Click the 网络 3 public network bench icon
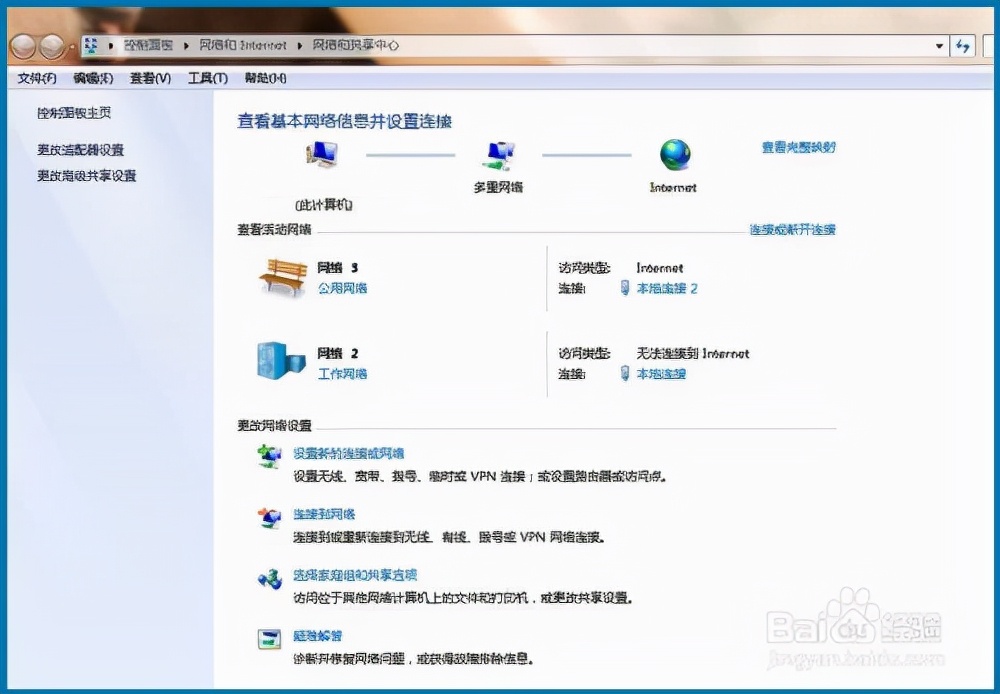1000x694 pixels. coord(283,275)
